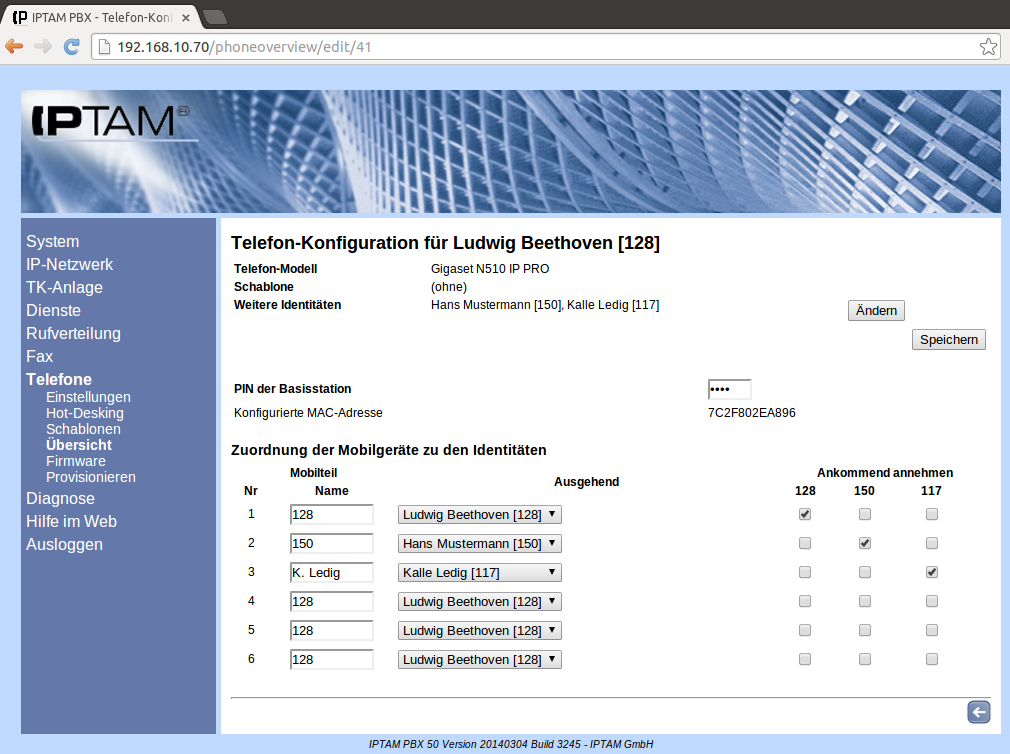Click the Speichern button

click(948, 340)
